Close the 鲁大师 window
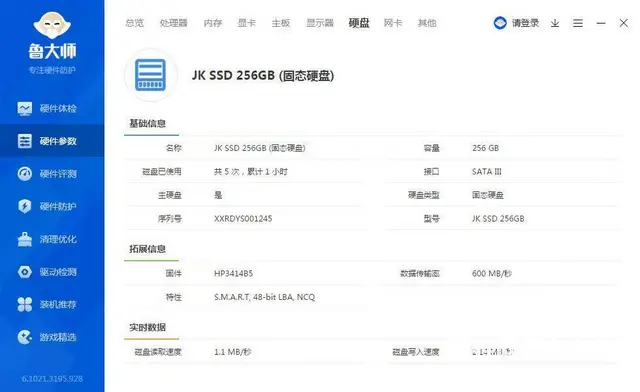The width and height of the screenshot is (640, 392). [x=623, y=23]
